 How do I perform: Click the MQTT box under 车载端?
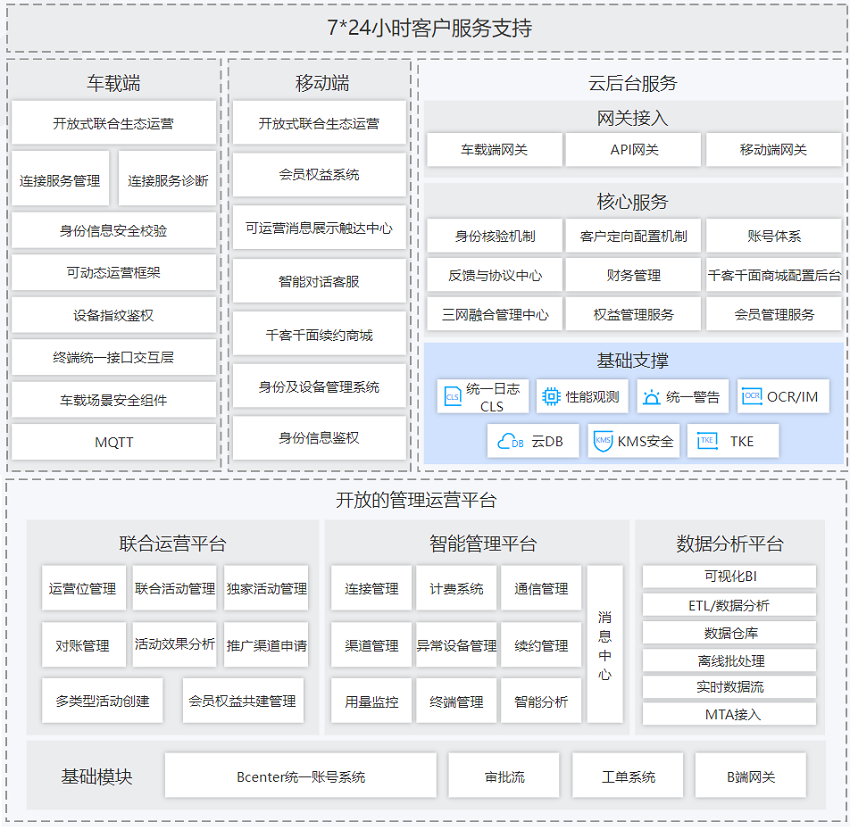click(114, 442)
